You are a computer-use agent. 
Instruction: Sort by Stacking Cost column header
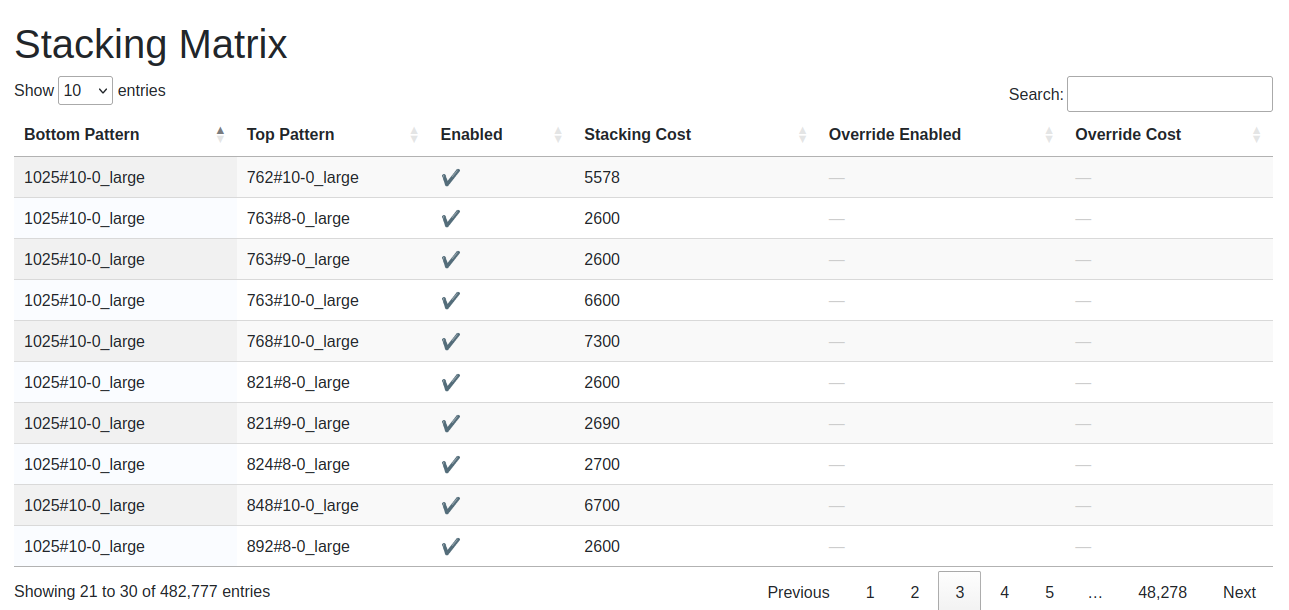coord(696,134)
